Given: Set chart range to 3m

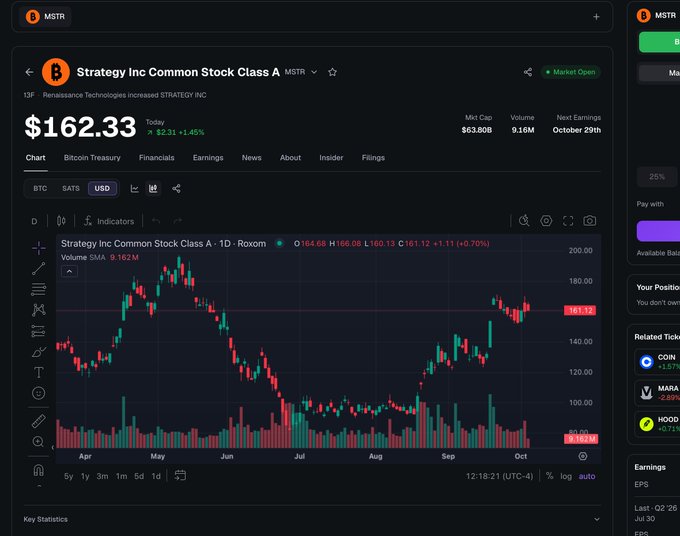Looking at the screenshot, I should (102, 476).
